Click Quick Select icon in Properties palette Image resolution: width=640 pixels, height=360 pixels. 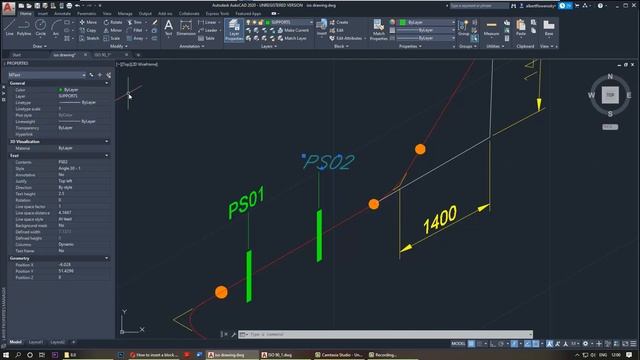pyautogui.click(x=108, y=75)
